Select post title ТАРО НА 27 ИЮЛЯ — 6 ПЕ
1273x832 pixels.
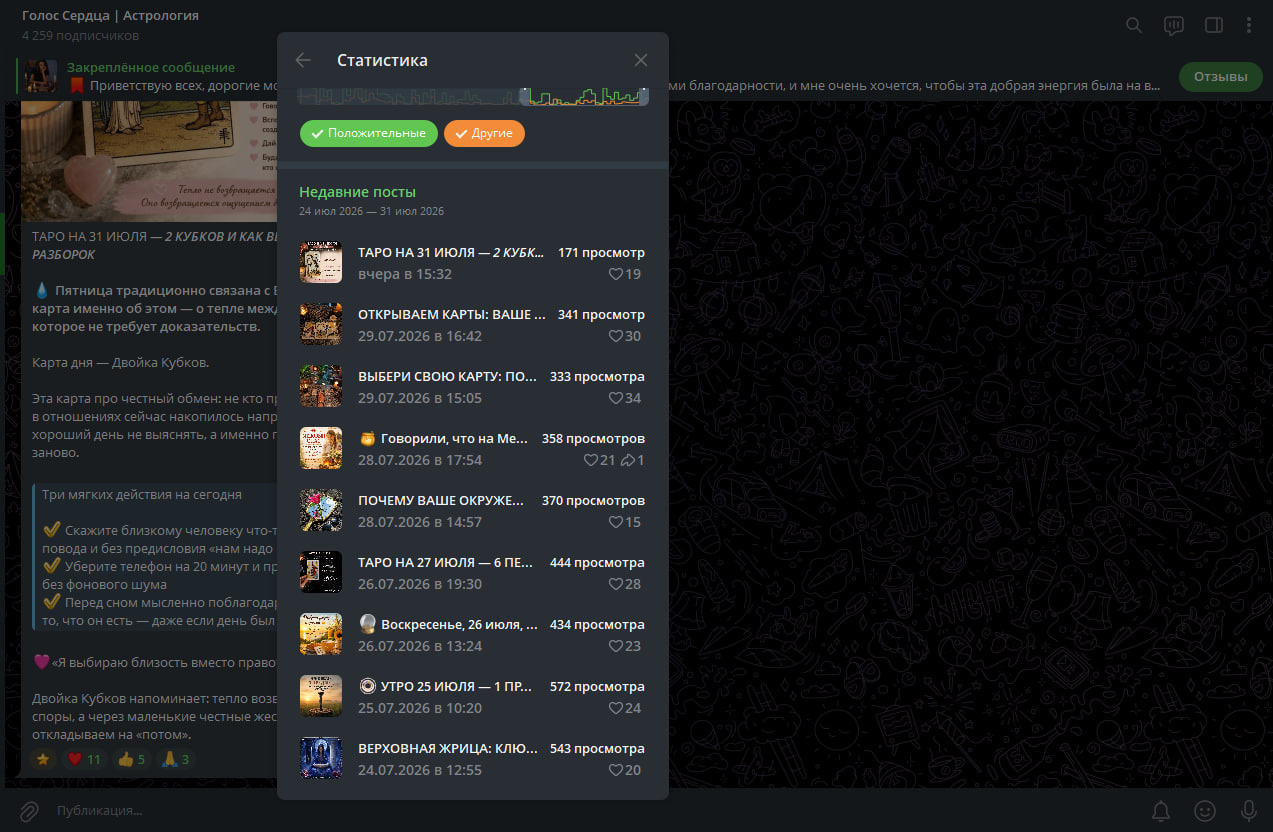click(x=446, y=563)
